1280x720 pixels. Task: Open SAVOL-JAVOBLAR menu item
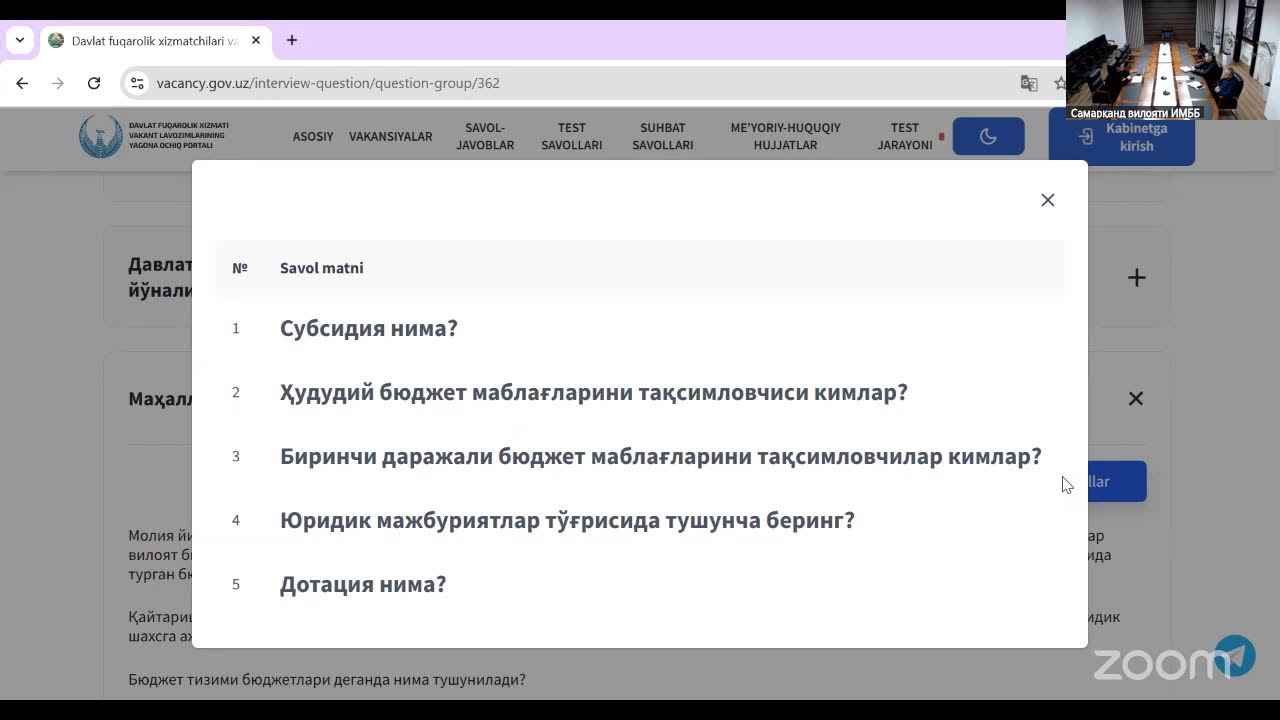tap(485, 137)
